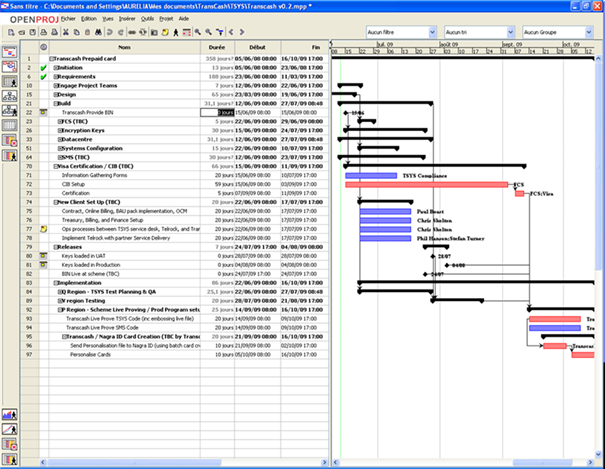
Task: Show the Charts sub-view at sidebar bottom
Action: click(10, 429)
